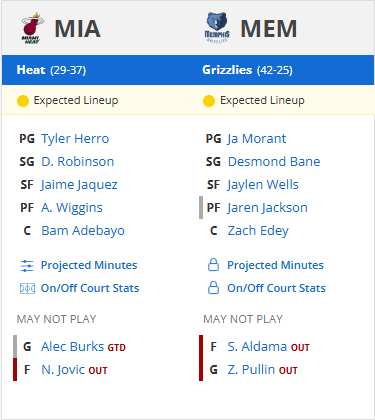375x420 pixels.
Task: Click the Grizzlies Projected Minutes lock icon
Action: click(213, 265)
